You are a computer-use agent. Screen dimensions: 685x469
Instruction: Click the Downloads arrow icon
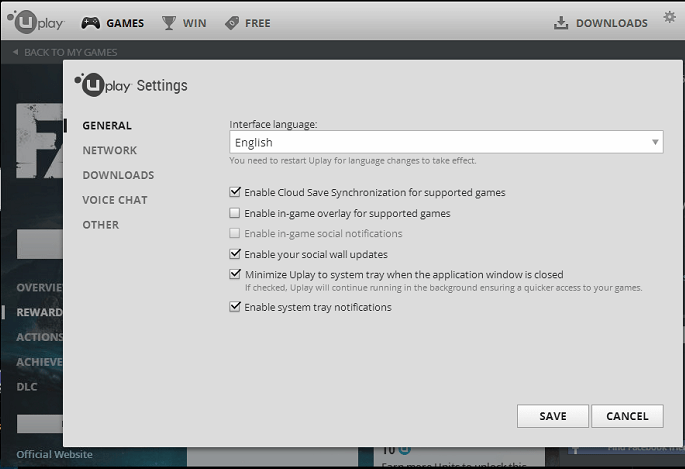click(x=561, y=23)
